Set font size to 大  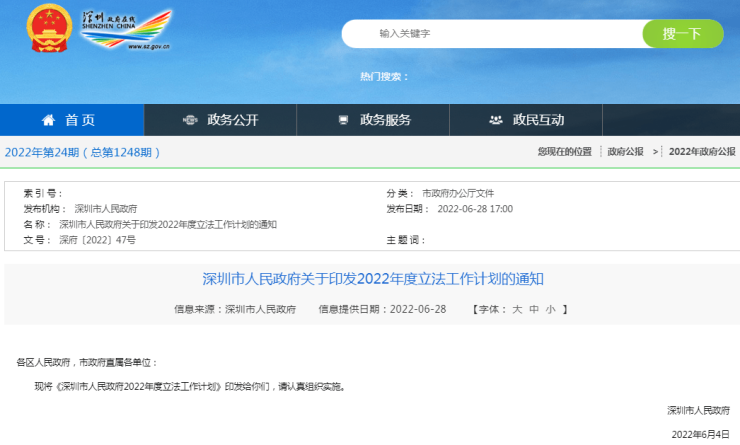(x=517, y=310)
